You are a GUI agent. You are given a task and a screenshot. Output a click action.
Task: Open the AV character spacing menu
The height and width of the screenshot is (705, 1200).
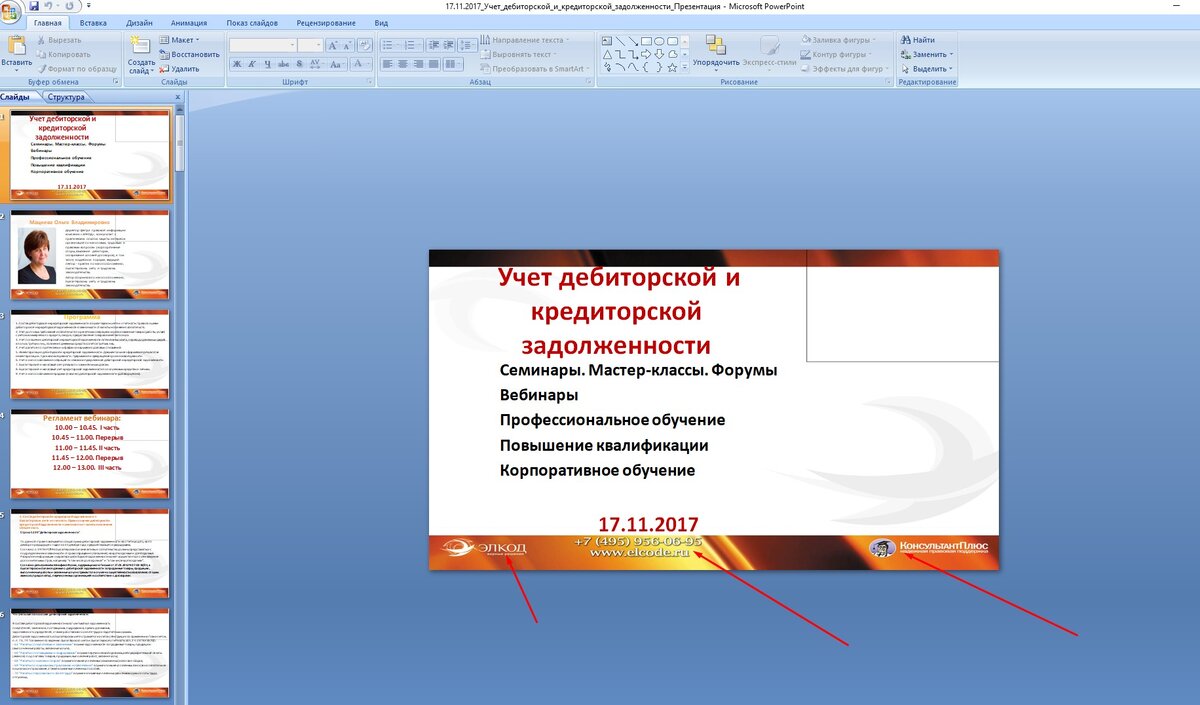315,64
